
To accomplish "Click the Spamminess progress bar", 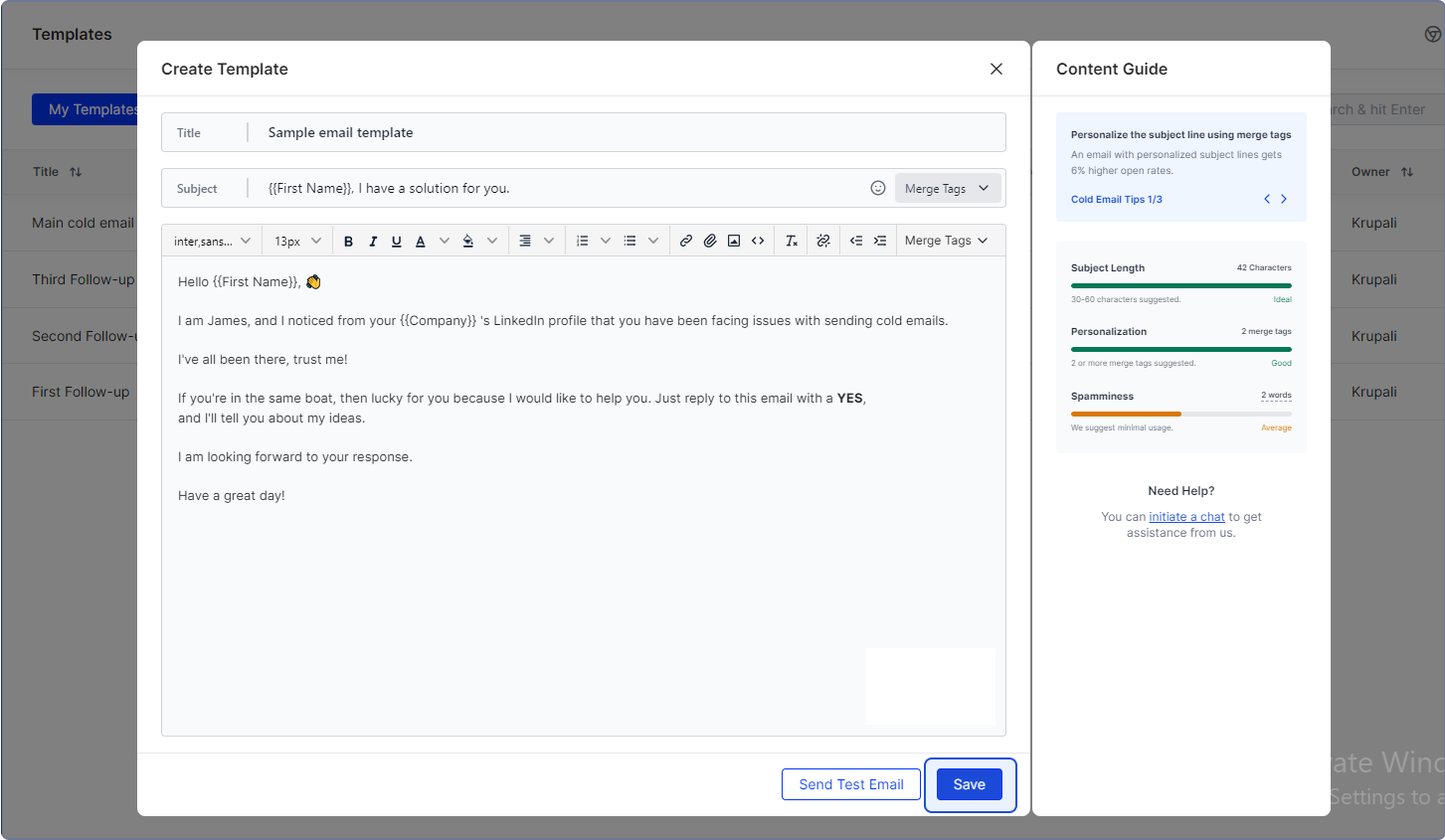I will click(x=1181, y=414).
